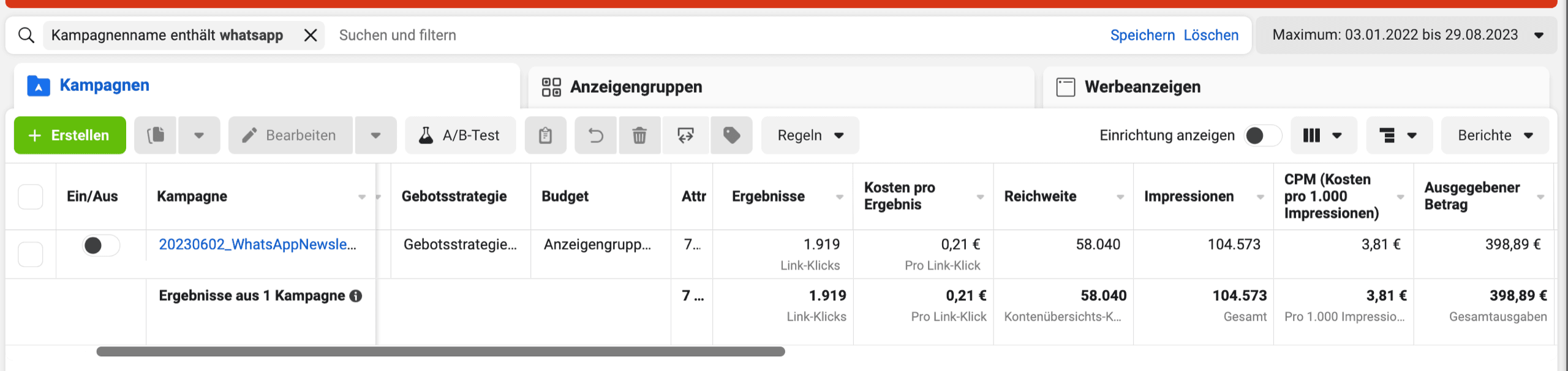Check the select-all header checkbox
The width and height of the screenshot is (1568, 371).
31,197
